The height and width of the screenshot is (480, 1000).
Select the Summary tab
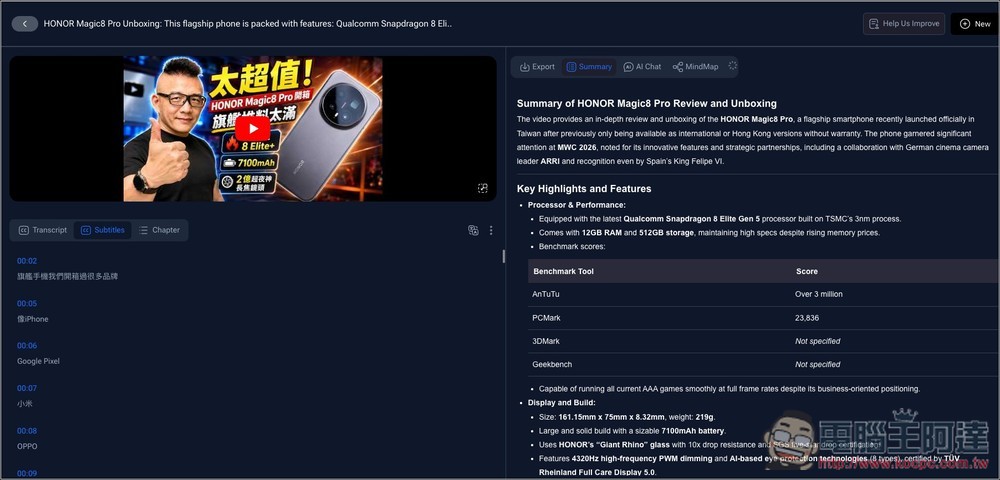(x=589, y=66)
